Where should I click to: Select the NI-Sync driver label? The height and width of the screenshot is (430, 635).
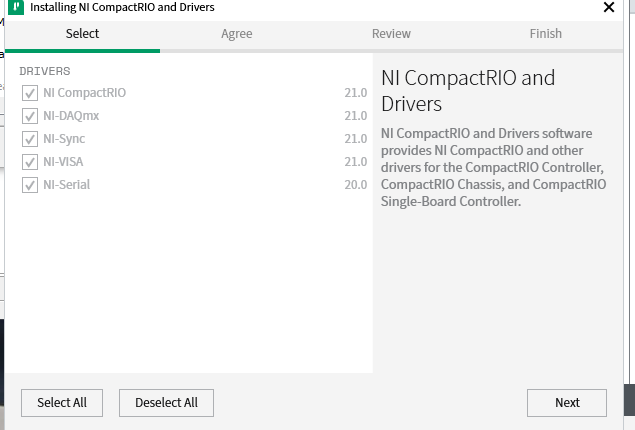pyautogui.click(x=64, y=139)
